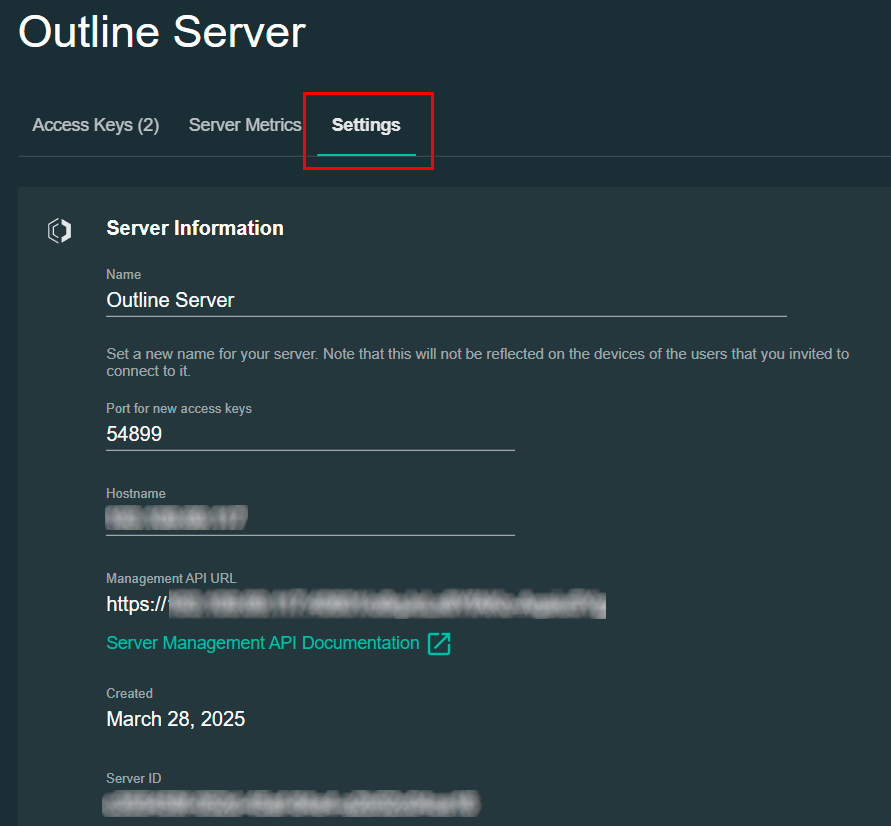
Task: Select the Settings tab
Action: click(x=366, y=125)
